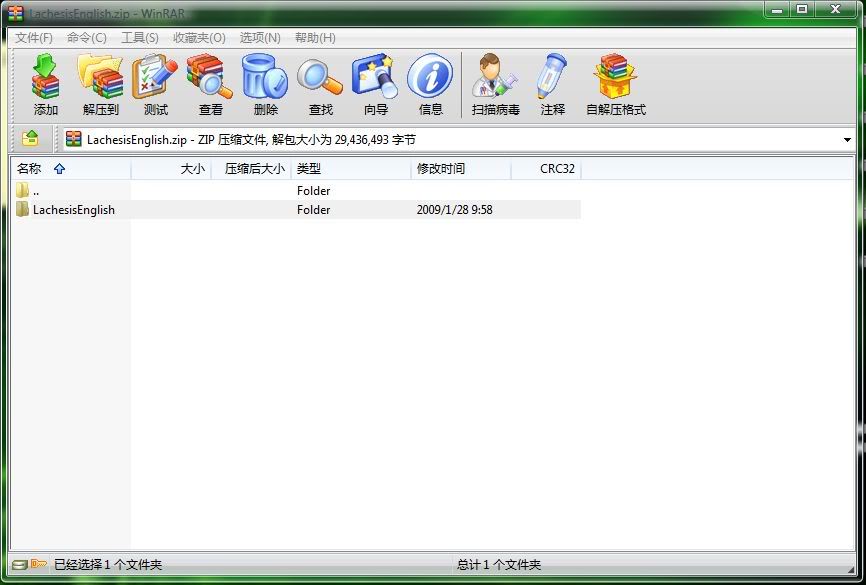Sort by Name (名称) column header

[71, 168]
